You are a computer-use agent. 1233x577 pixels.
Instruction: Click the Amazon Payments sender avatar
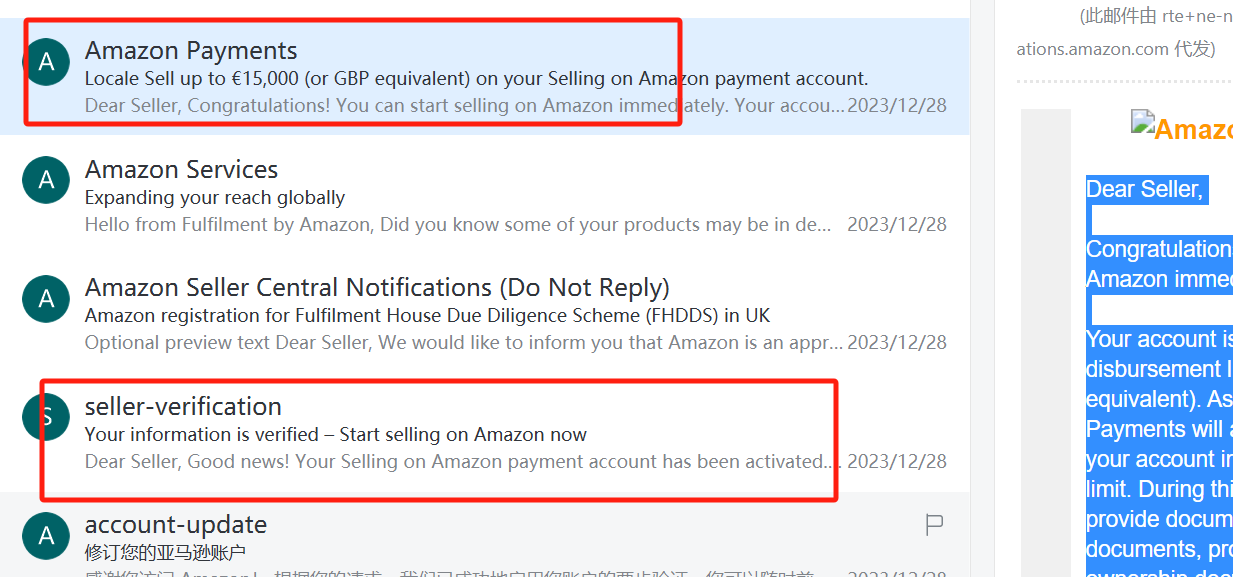[x=46, y=62]
